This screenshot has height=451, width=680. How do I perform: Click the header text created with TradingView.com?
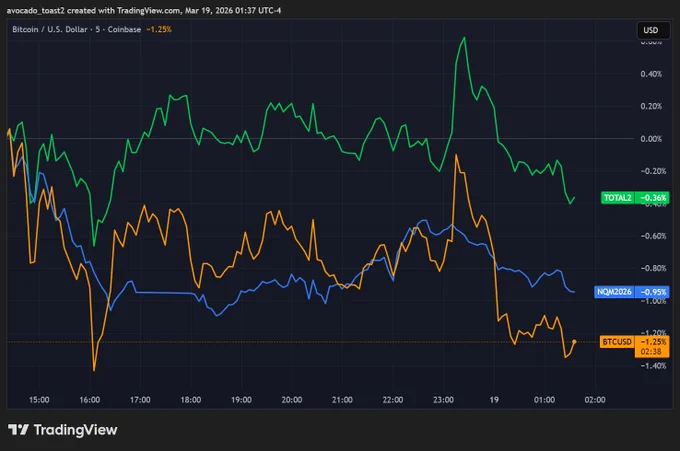click(124, 10)
